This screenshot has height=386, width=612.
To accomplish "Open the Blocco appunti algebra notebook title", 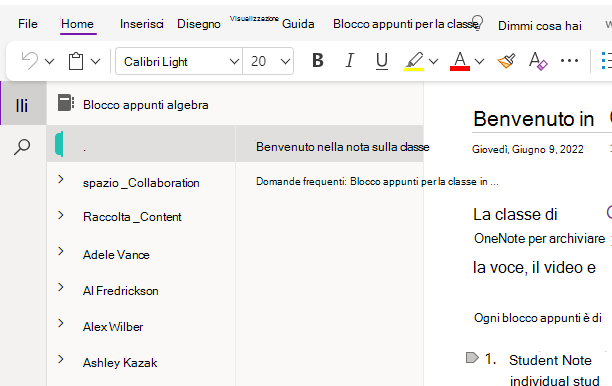I will (x=146, y=105).
